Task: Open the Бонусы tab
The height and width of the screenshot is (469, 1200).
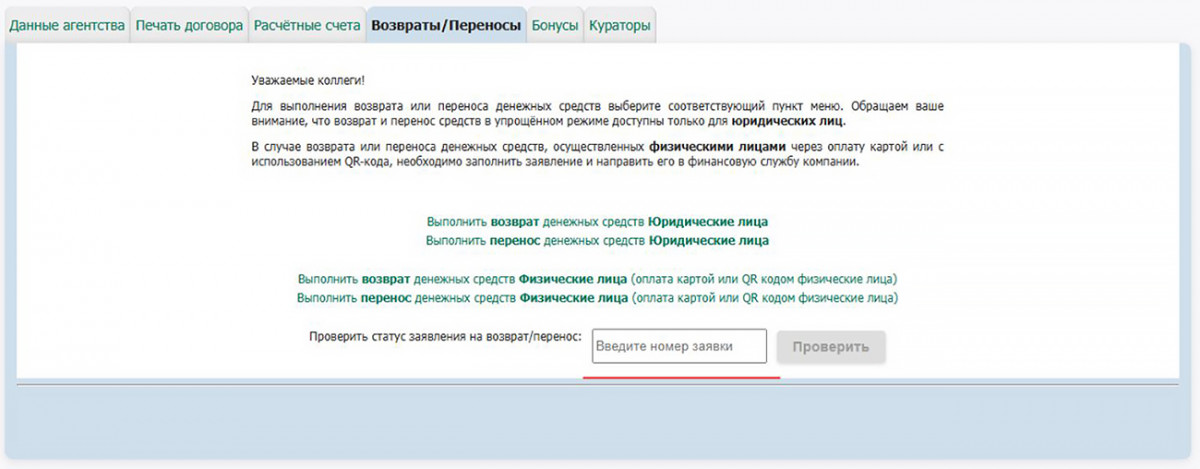Action: pos(555,26)
